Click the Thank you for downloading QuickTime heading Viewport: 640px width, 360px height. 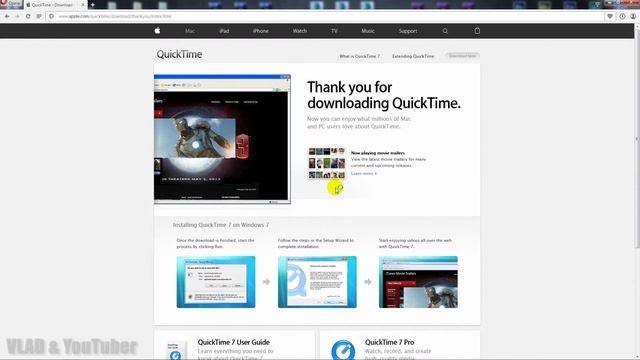[384, 95]
